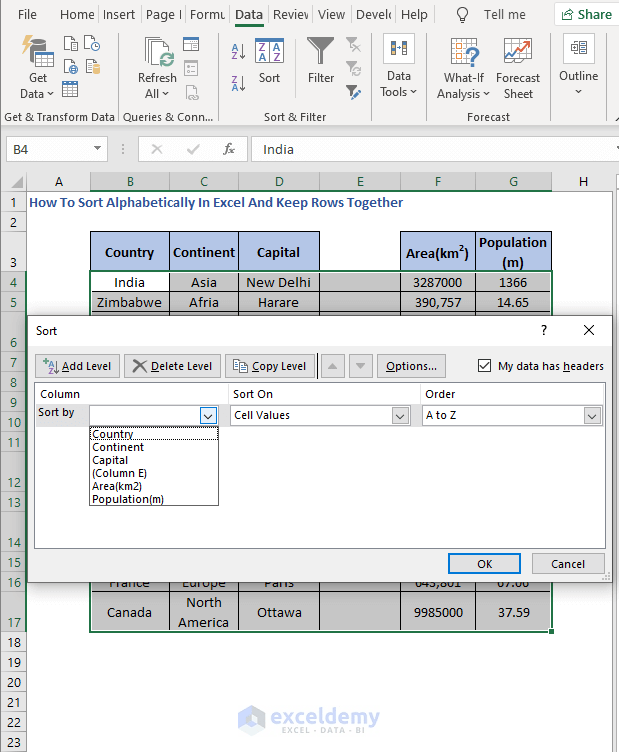The height and width of the screenshot is (752, 619).
Task: Click Tell me lightbulb icon
Action: pos(462,15)
